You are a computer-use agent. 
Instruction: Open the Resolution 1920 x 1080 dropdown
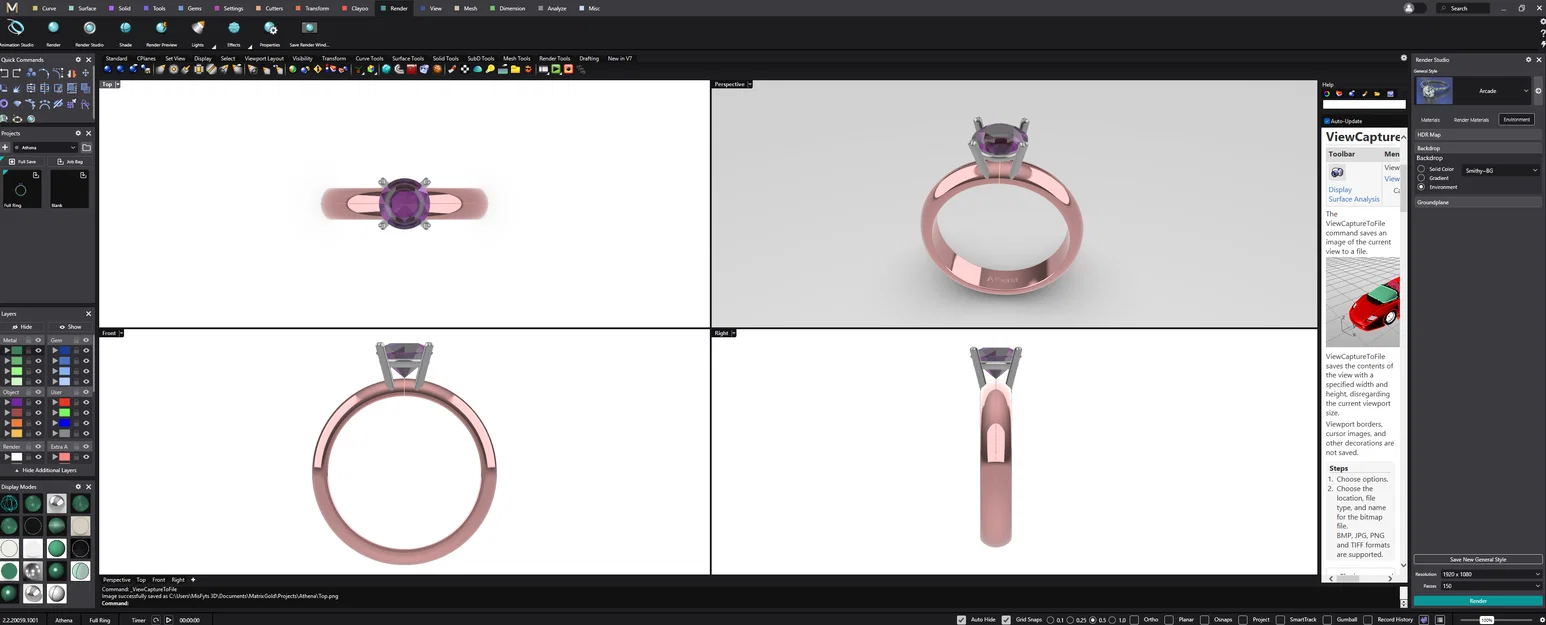pyautogui.click(x=1491, y=574)
